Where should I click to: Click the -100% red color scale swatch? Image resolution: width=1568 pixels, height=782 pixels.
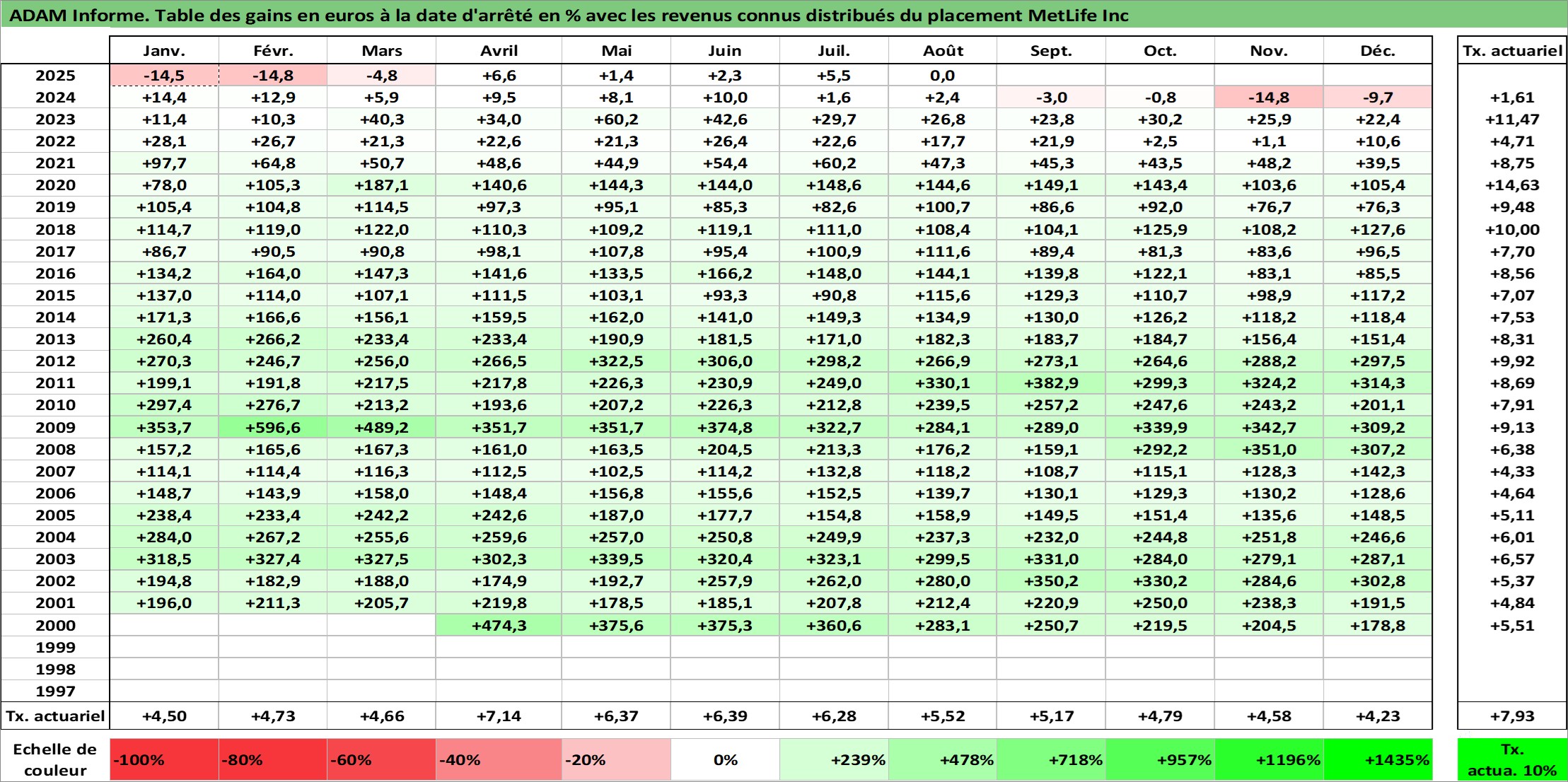[x=164, y=760]
